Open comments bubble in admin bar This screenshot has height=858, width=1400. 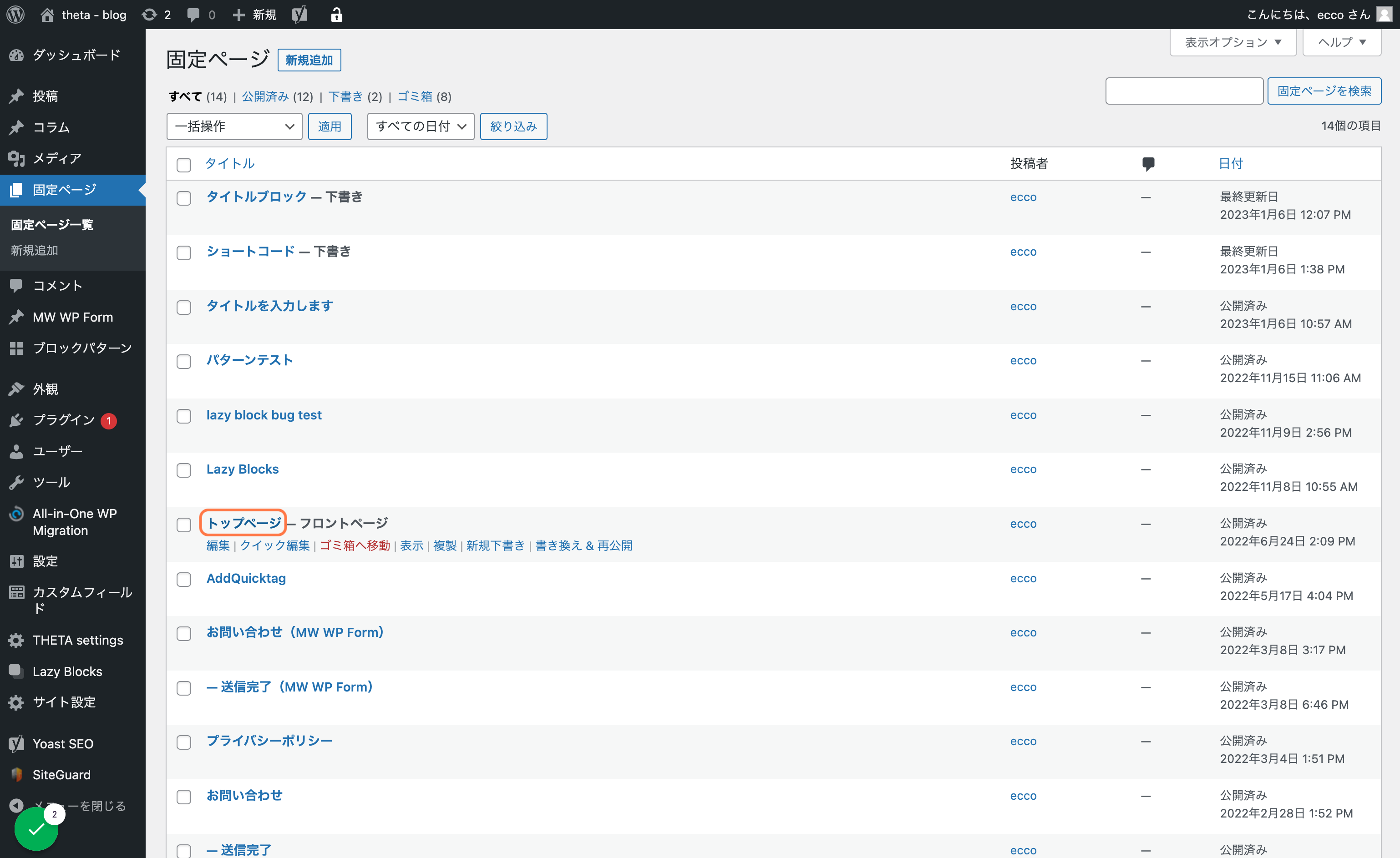click(x=193, y=14)
